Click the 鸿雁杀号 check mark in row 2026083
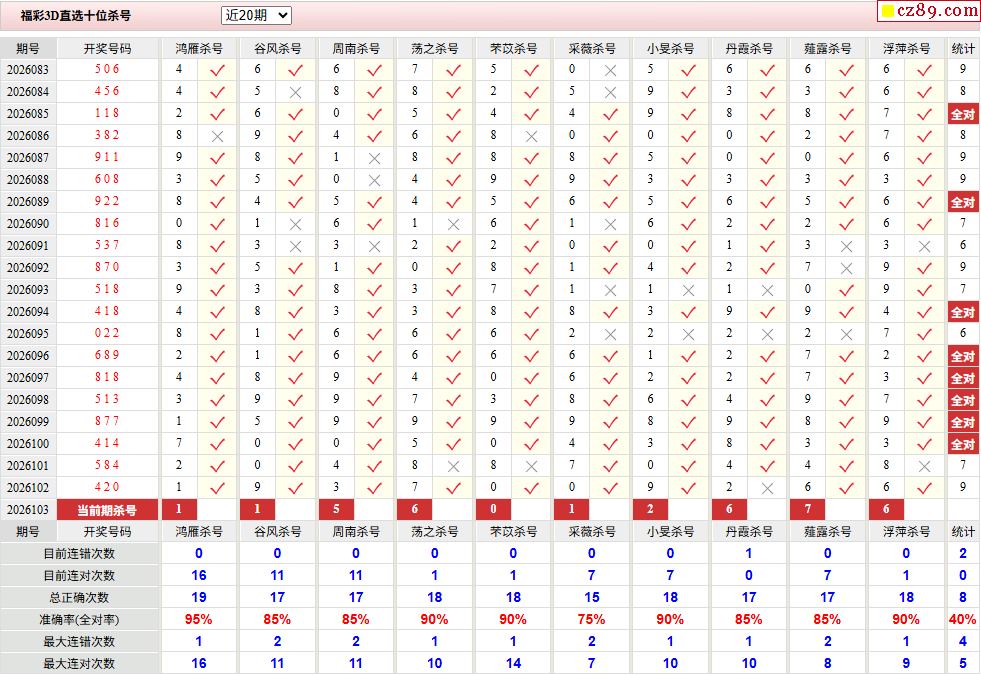Screen dimensions: 981x675 click(217, 71)
